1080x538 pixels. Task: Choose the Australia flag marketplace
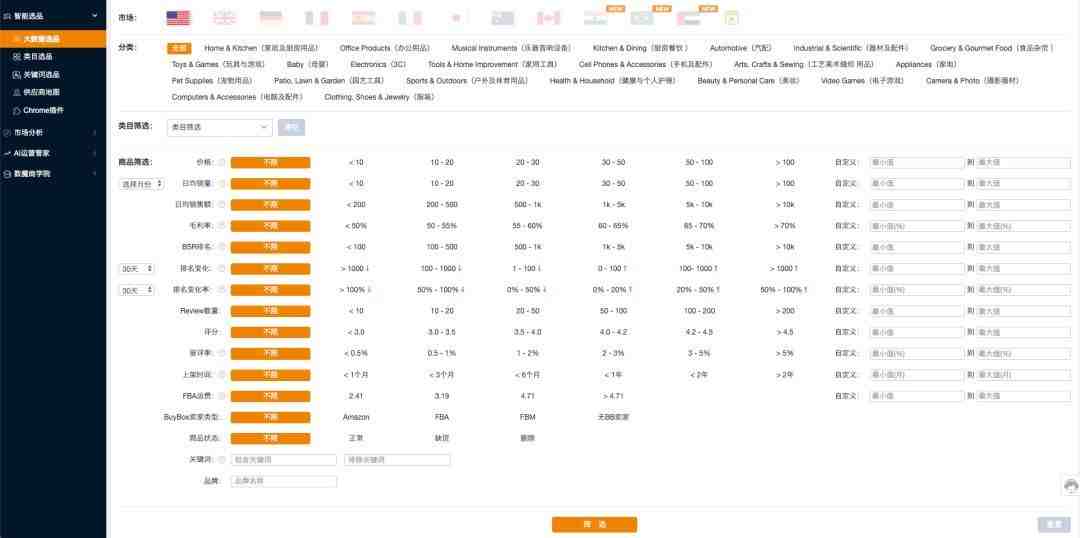coord(502,18)
